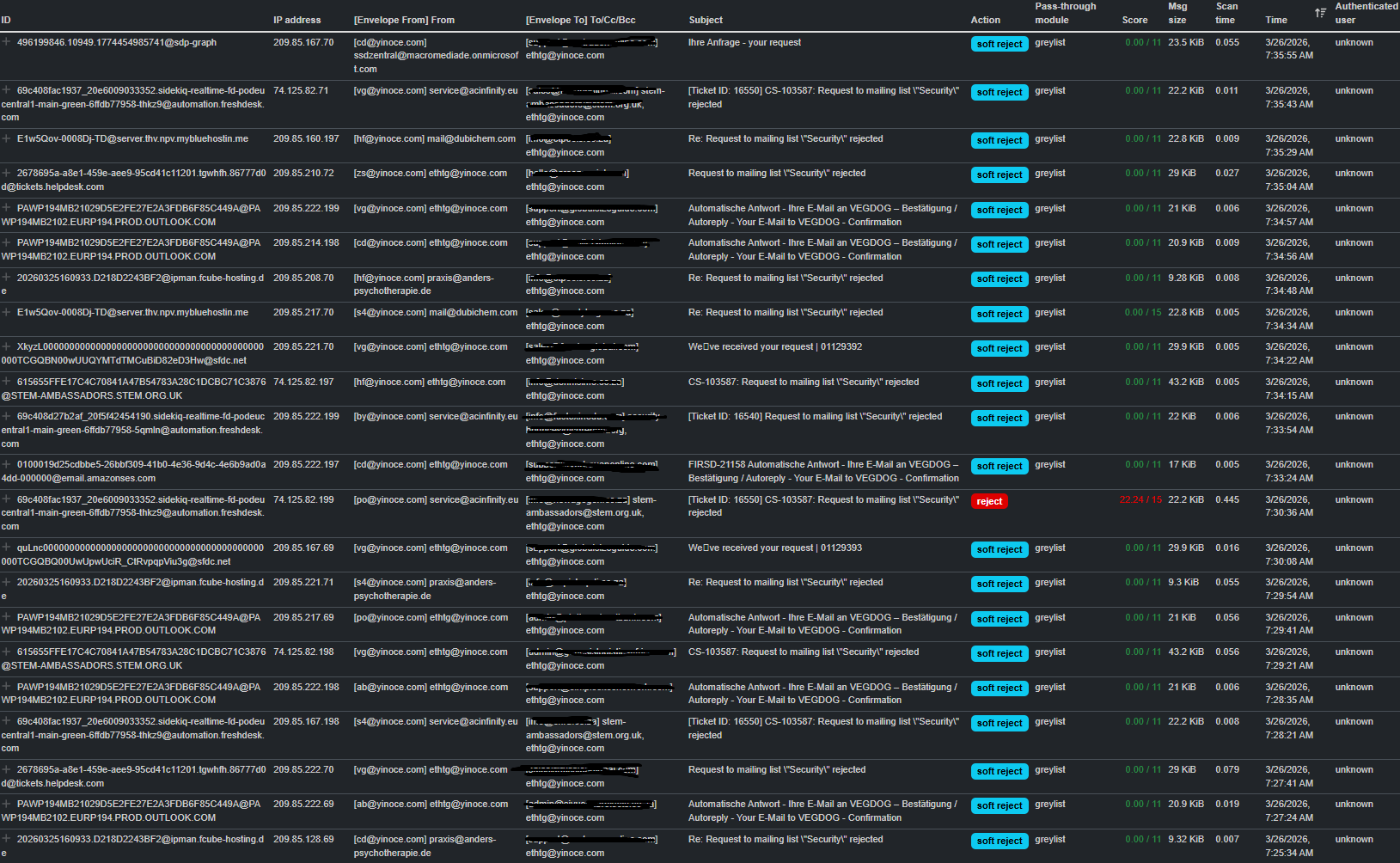
Task: Expand the rejected message row from 7:30:36 AM
Action: tap(7, 499)
